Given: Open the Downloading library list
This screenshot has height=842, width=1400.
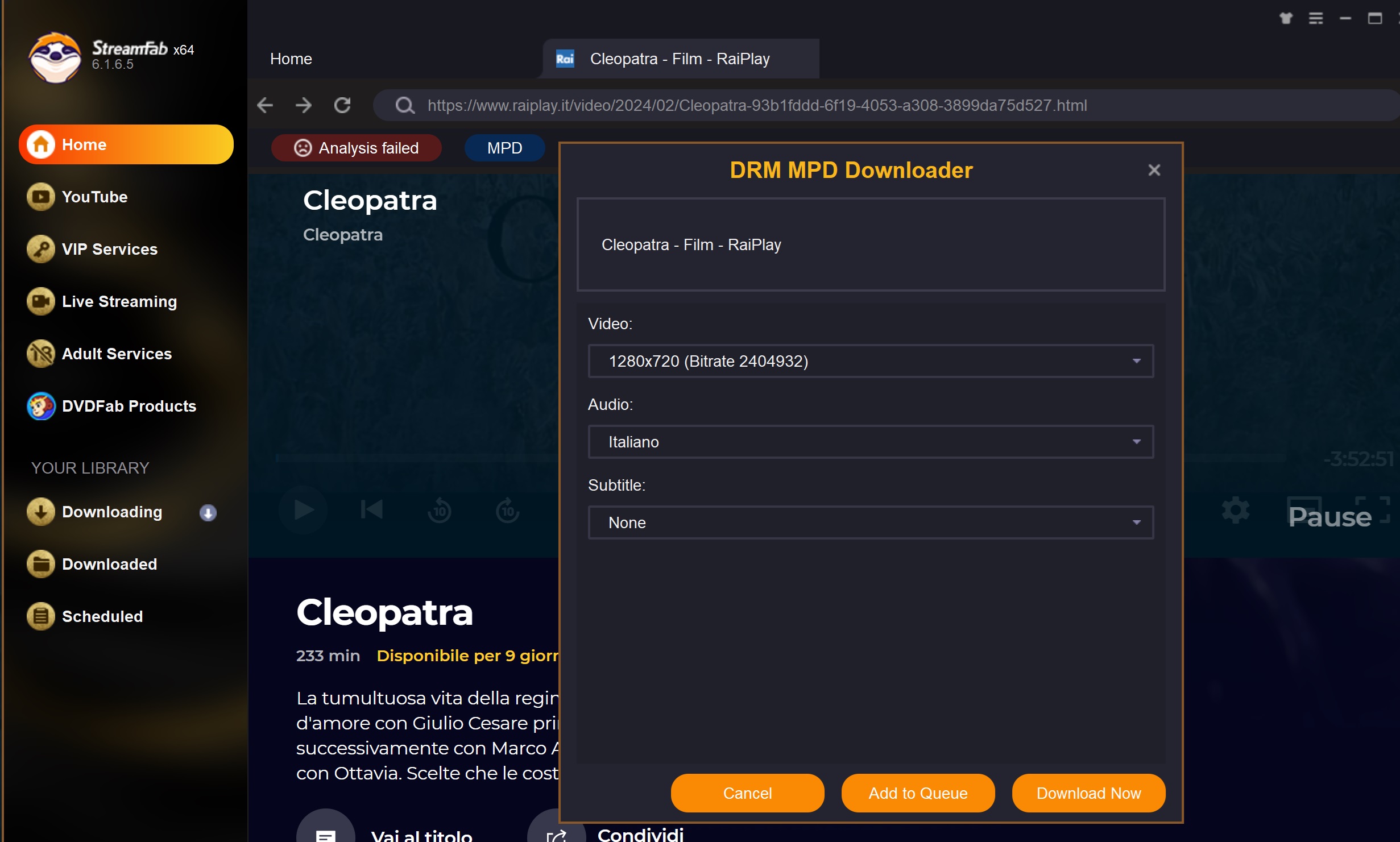Looking at the screenshot, I should [112, 512].
